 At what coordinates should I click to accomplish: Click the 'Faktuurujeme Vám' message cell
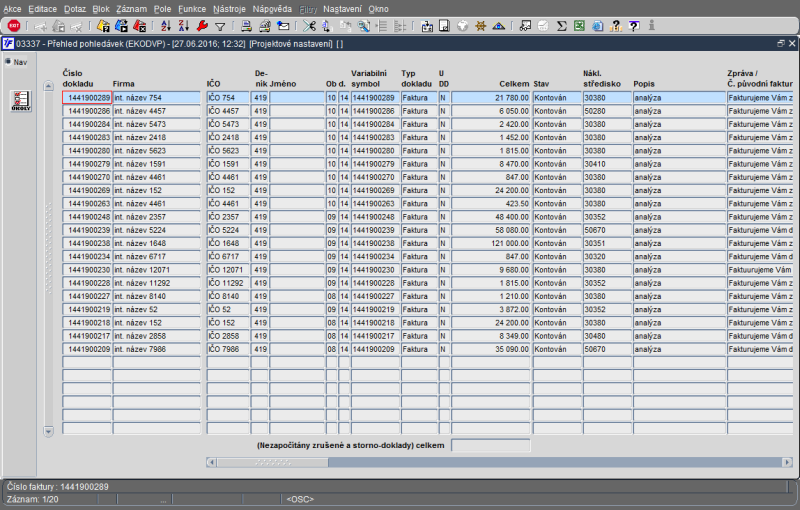tap(760, 270)
